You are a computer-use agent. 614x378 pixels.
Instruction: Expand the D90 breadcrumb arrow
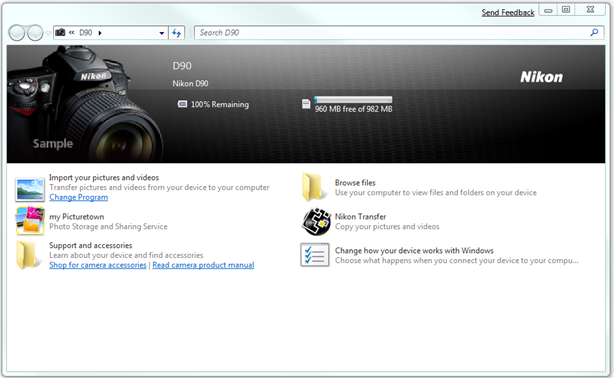point(100,33)
